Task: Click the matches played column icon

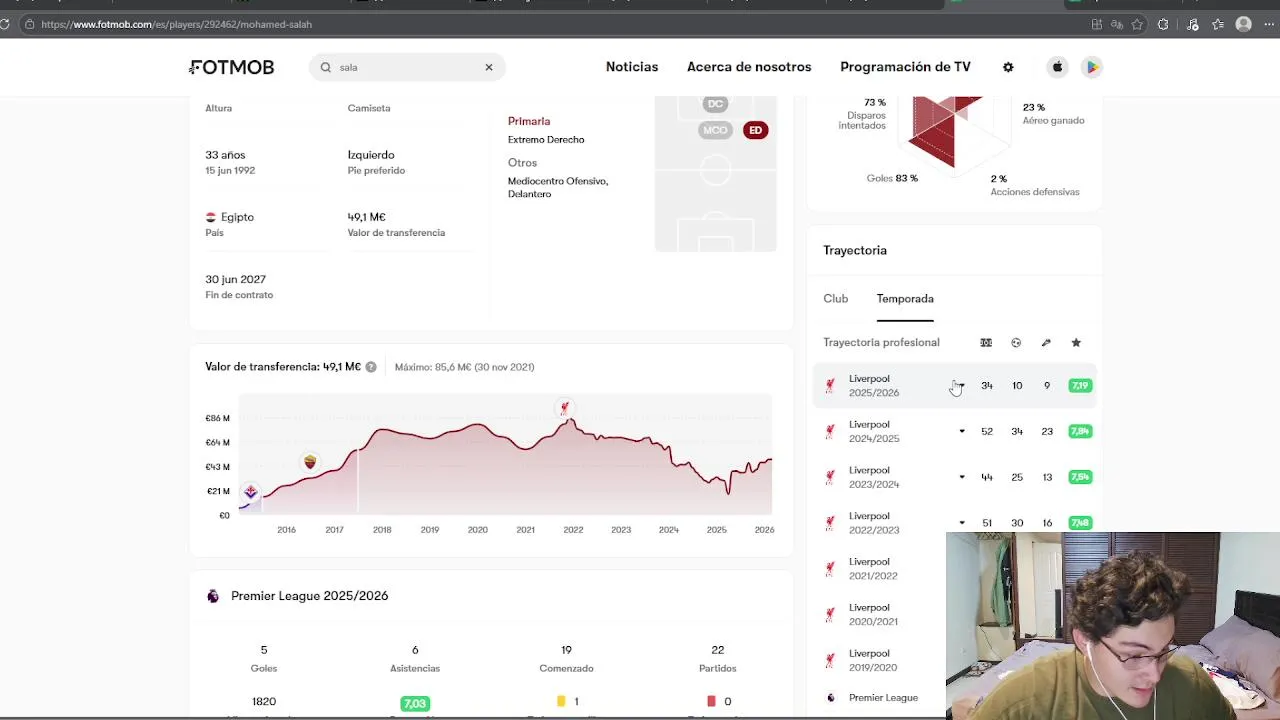Action: [x=986, y=343]
